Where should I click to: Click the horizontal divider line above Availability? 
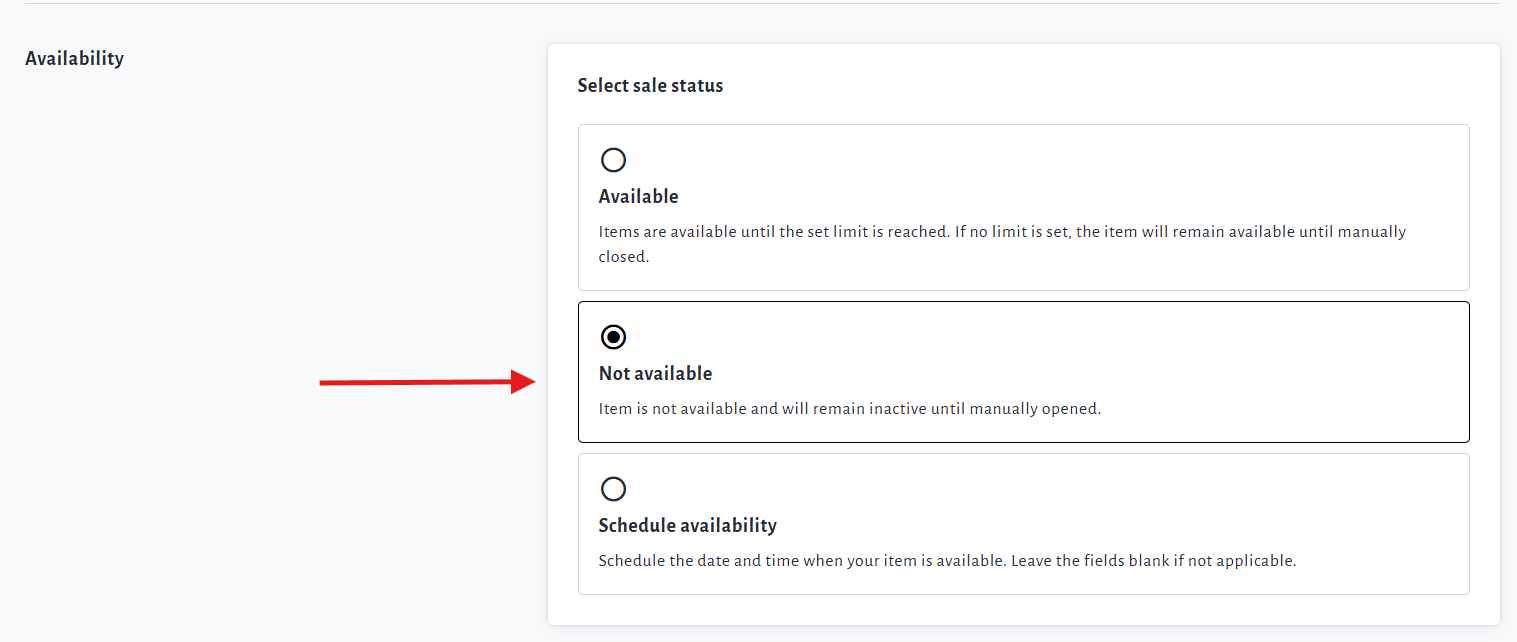(760, 4)
